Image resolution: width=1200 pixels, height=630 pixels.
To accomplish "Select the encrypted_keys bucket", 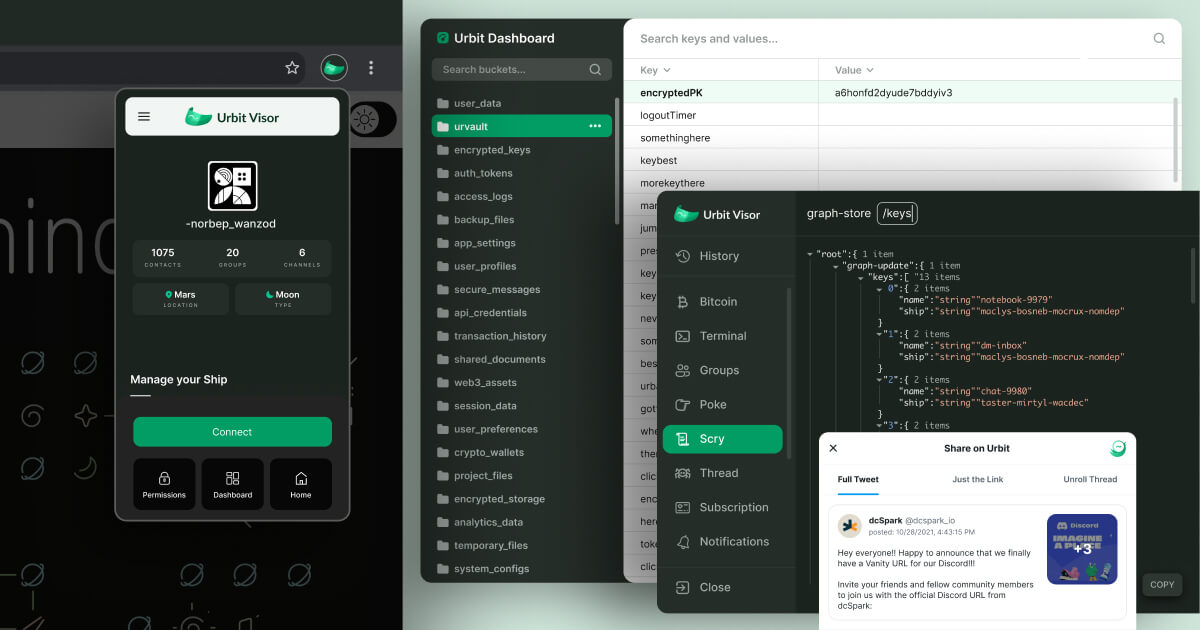I will click(x=521, y=150).
